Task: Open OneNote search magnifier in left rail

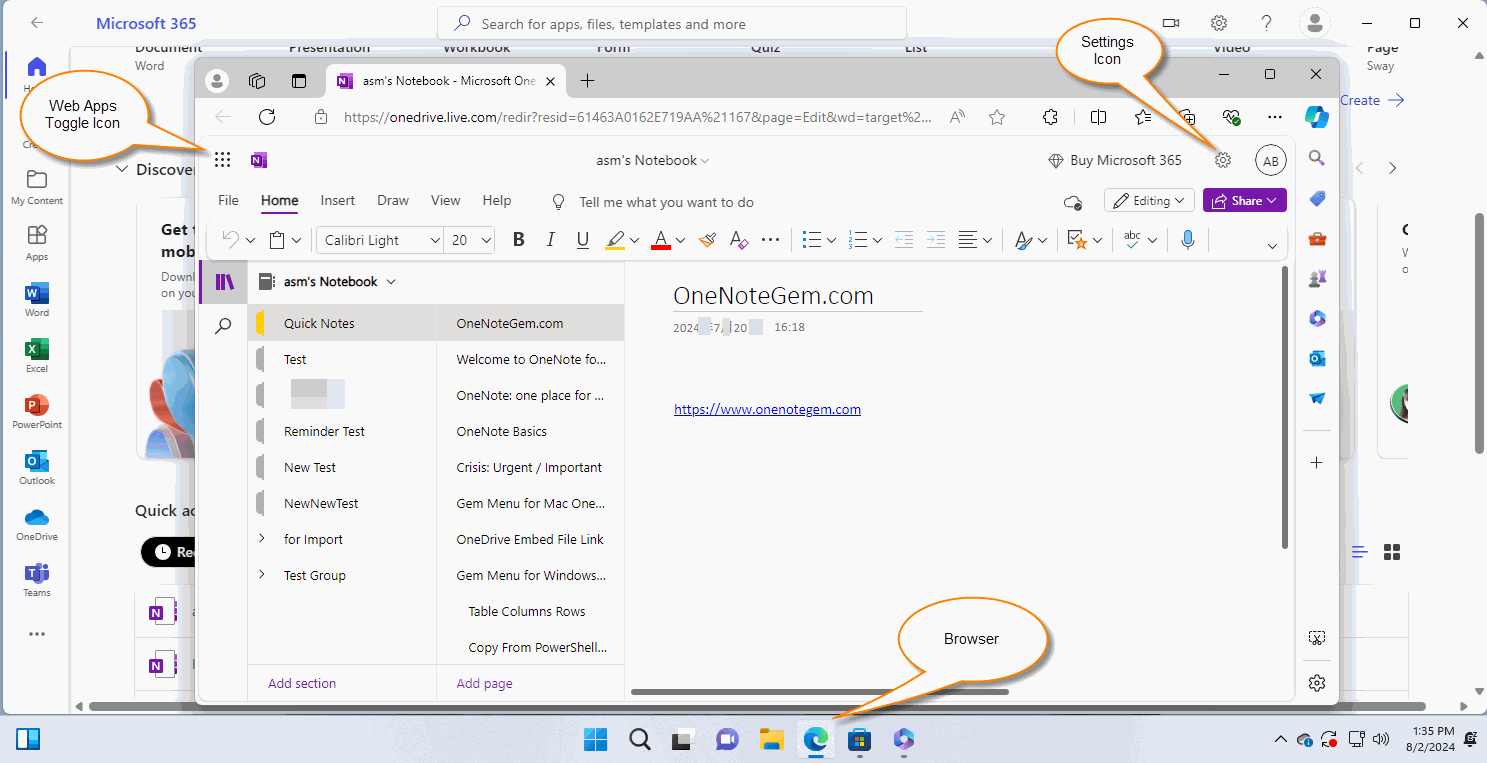Action: pyautogui.click(x=224, y=326)
